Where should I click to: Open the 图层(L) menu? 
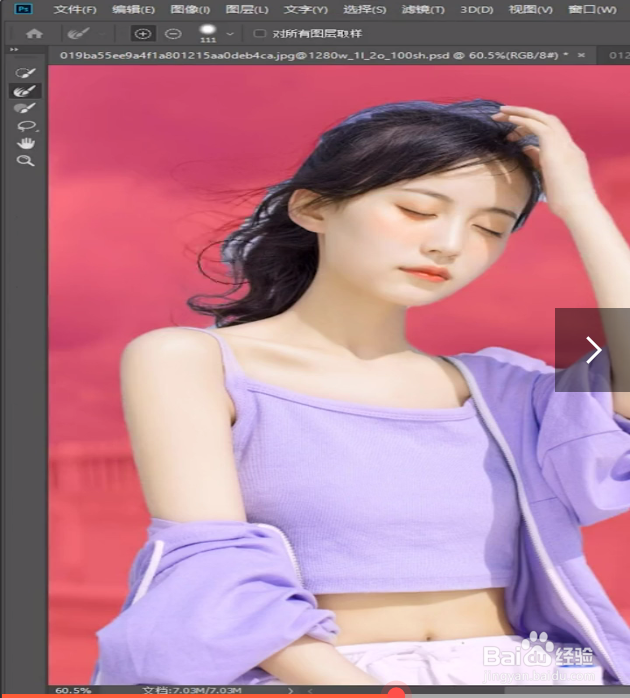[247, 9]
